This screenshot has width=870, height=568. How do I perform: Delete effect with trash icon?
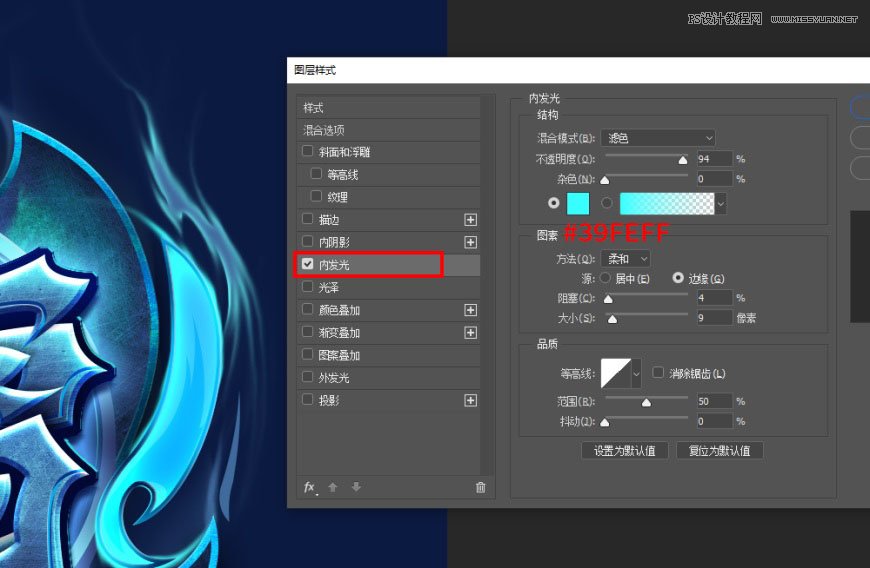[480, 488]
